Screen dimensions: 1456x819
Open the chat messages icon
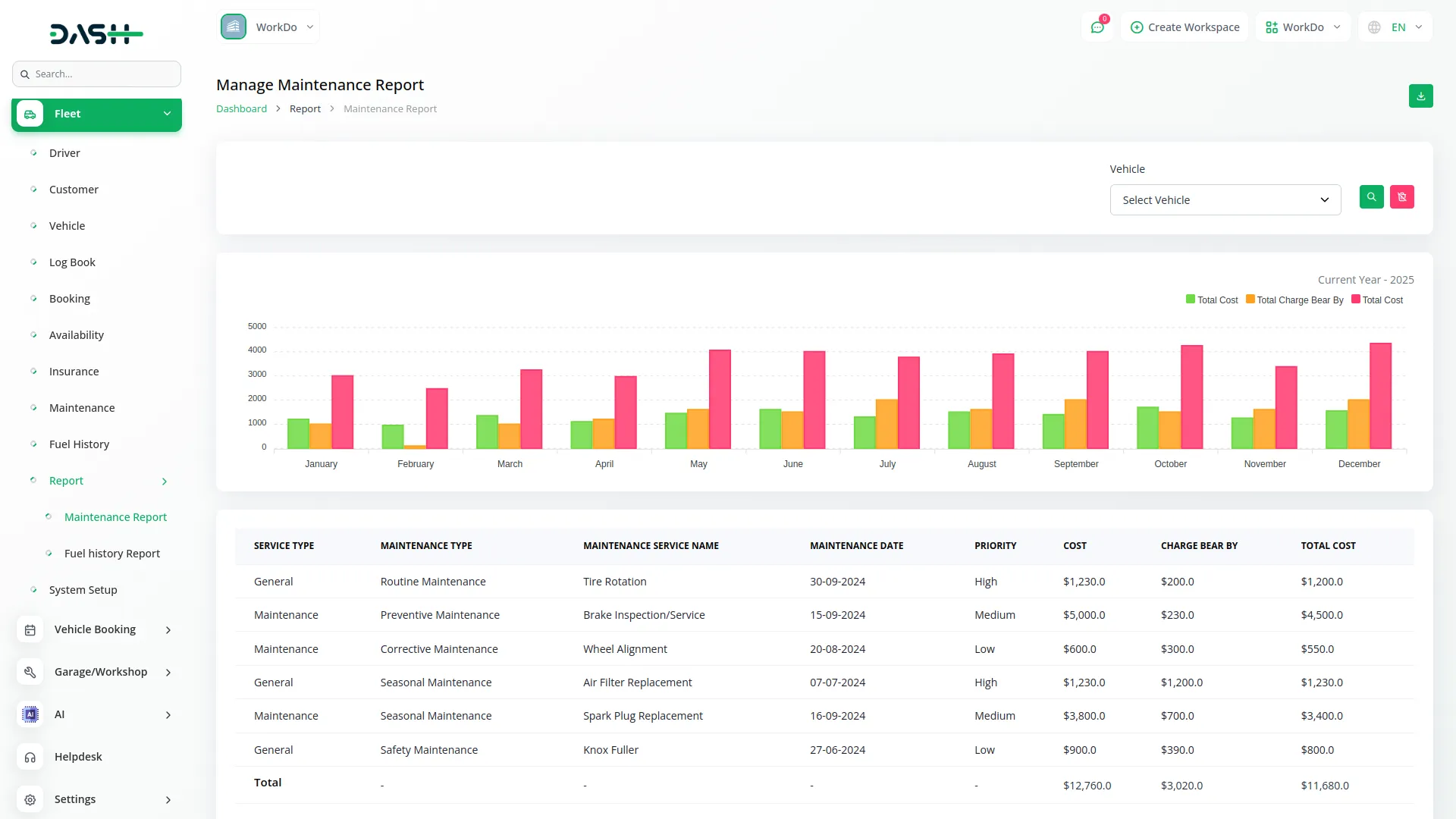(x=1097, y=27)
